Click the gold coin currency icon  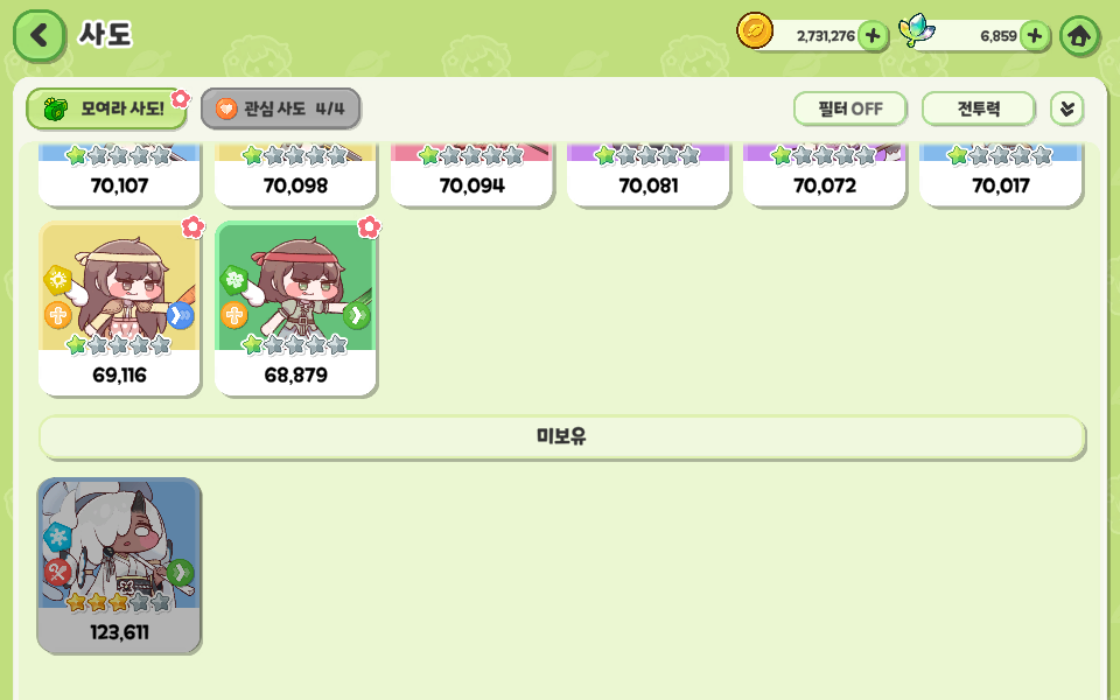click(755, 31)
